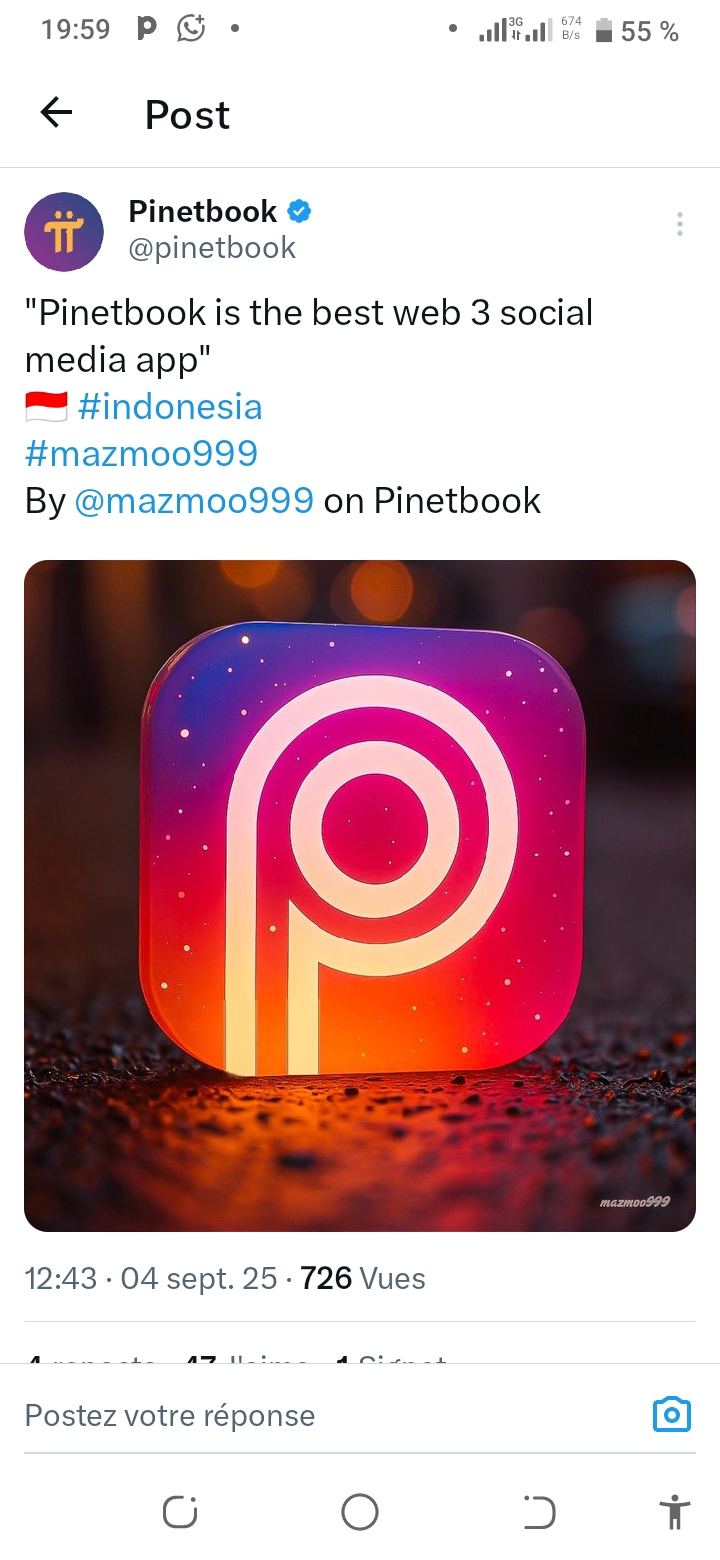Tap the 726 Vues count
Screen dimensions: 720x1560
(363, 1278)
